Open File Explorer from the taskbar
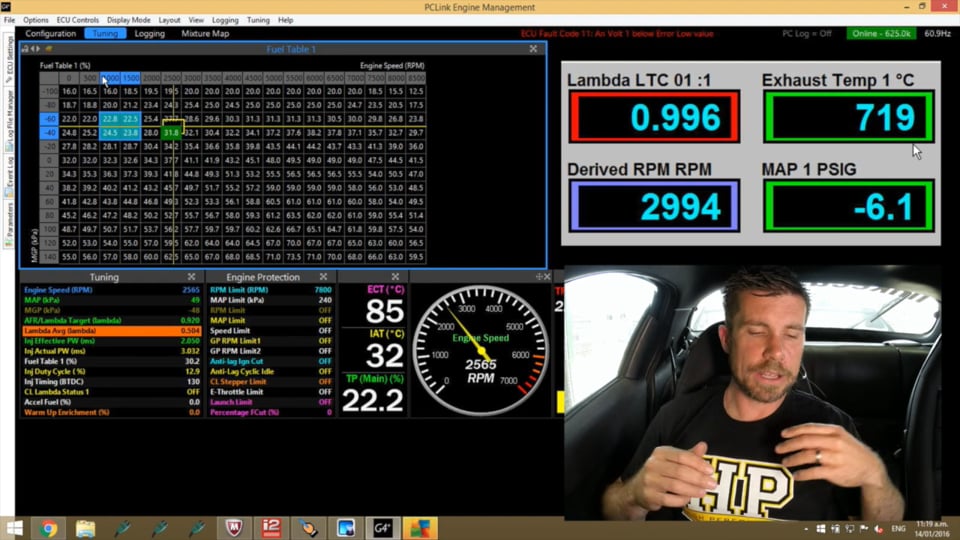 [85, 528]
